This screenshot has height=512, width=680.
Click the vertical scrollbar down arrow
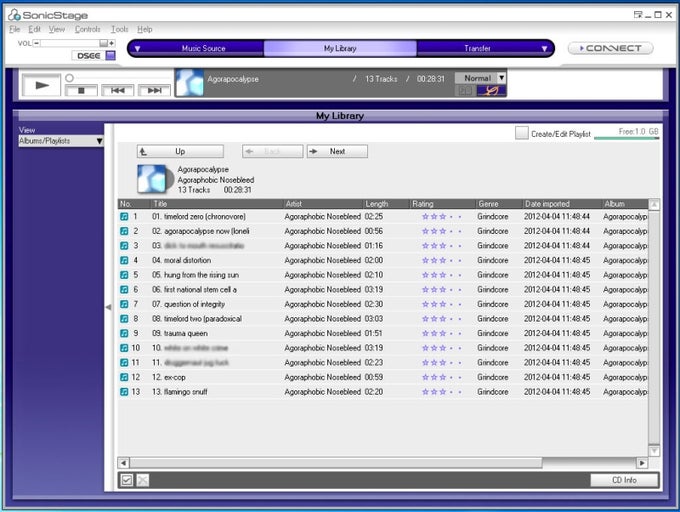(654, 451)
